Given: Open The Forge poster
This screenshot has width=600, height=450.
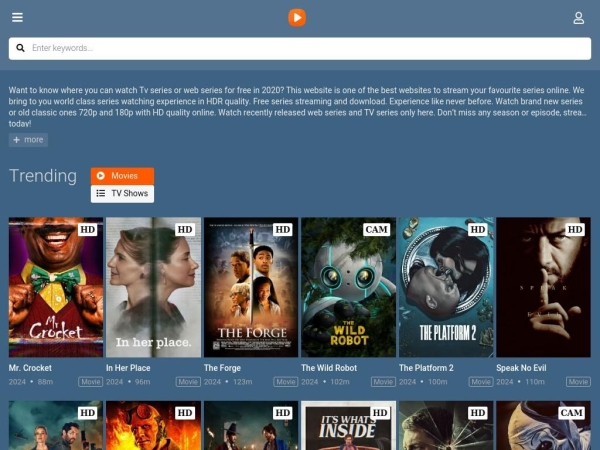Looking at the screenshot, I should [x=251, y=287].
